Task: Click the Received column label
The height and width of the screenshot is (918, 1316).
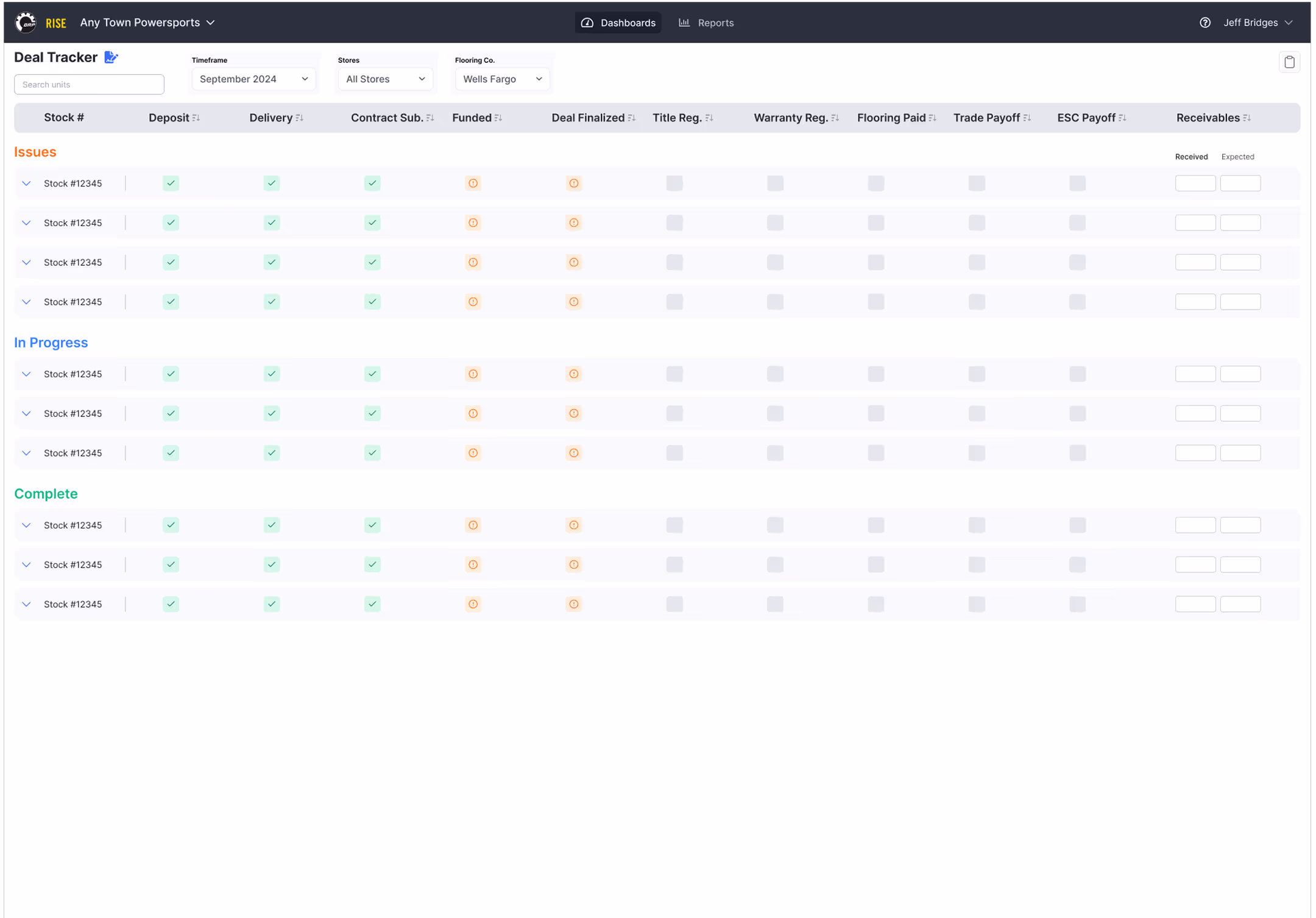Action: click(1191, 157)
